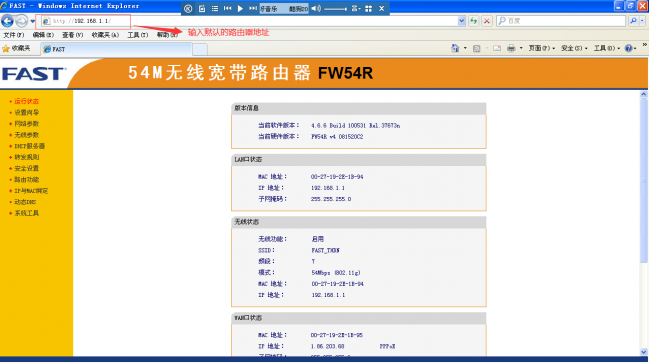Expand the address bar history dropdown
This screenshot has width=650, height=363.
tap(461, 21)
